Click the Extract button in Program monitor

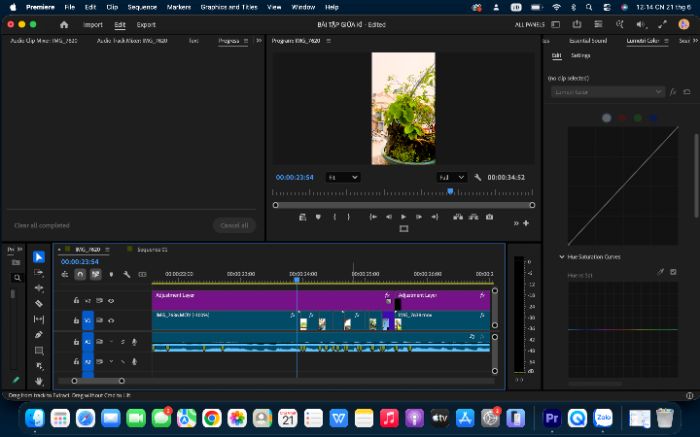pos(474,216)
